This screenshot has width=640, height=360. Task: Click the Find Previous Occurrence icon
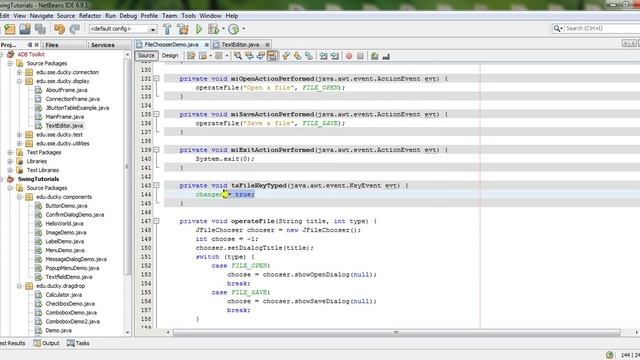[x=249, y=56]
